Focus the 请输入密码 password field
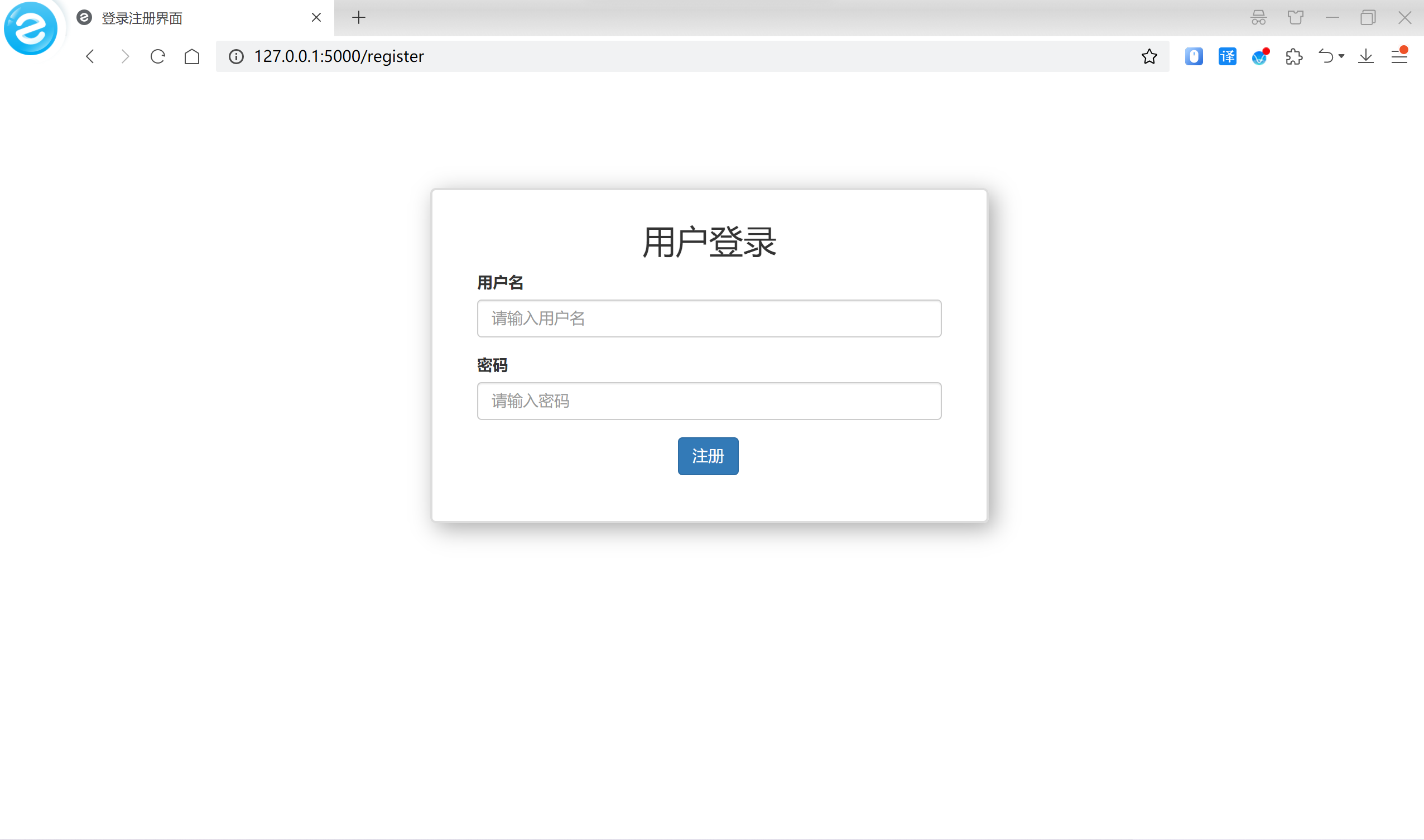The width and height of the screenshot is (1424, 840). 709,400
